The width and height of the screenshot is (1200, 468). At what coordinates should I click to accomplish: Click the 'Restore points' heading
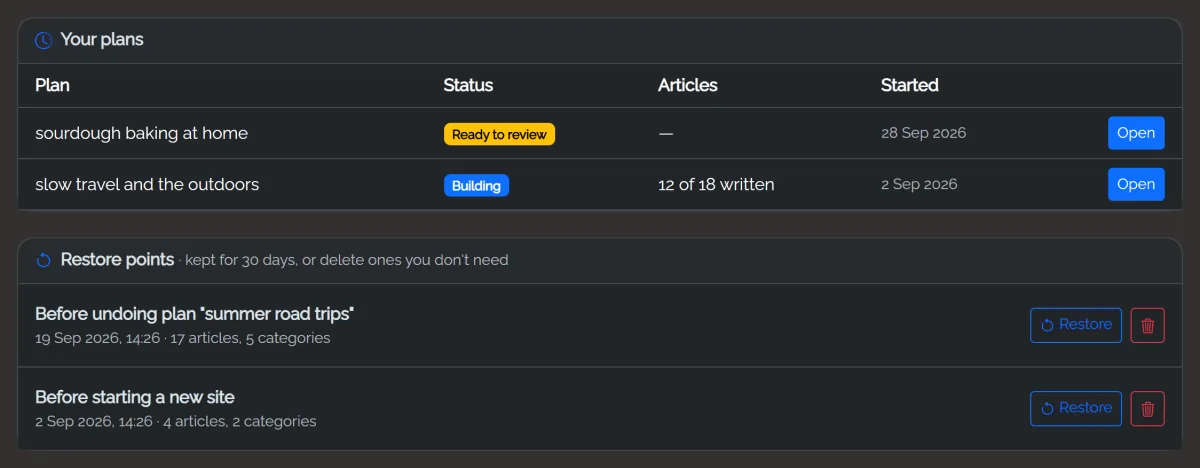coord(117,259)
